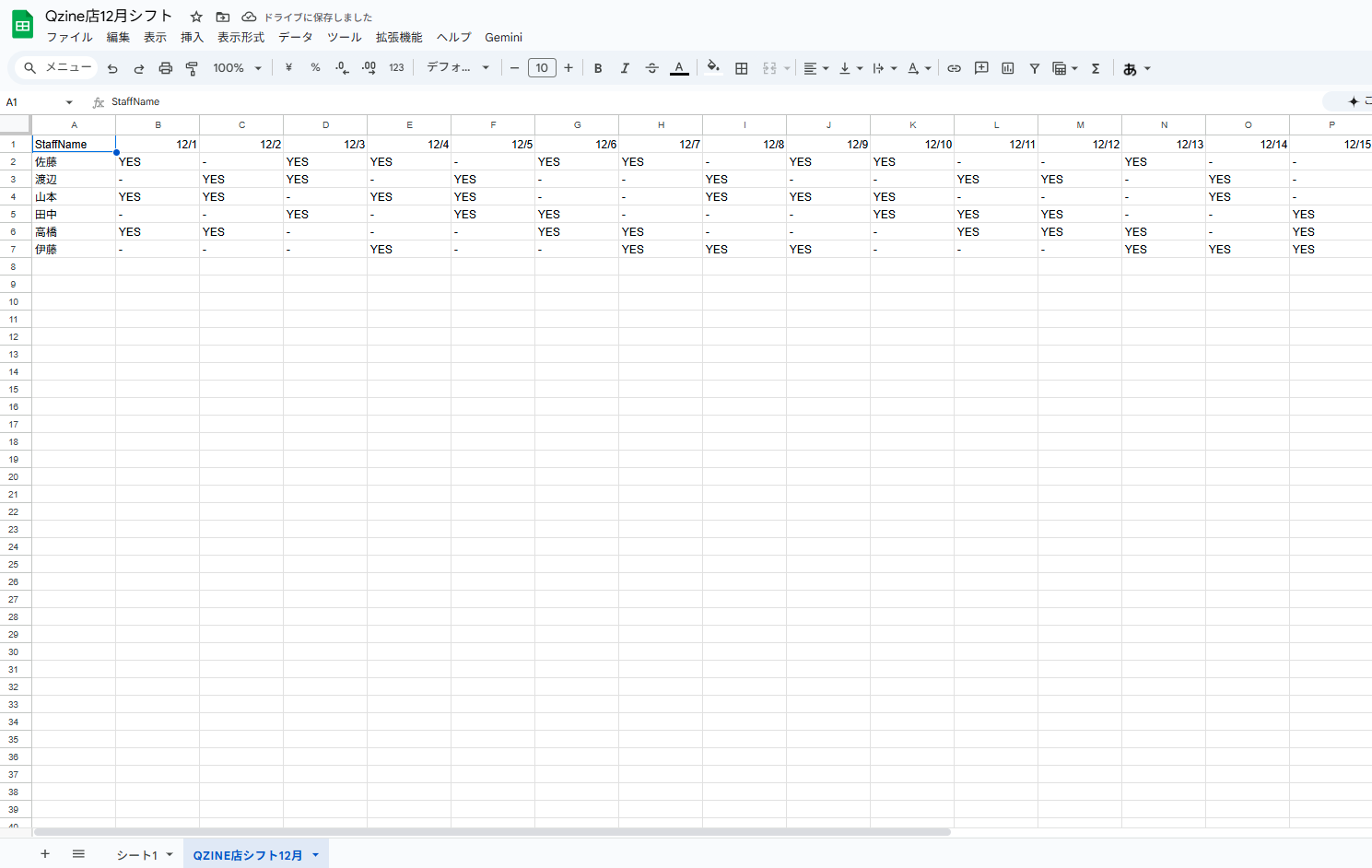Viewport: 1372px width, 868px height.
Task: Print the spreadsheet using the printer icon
Action: click(x=166, y=68)
